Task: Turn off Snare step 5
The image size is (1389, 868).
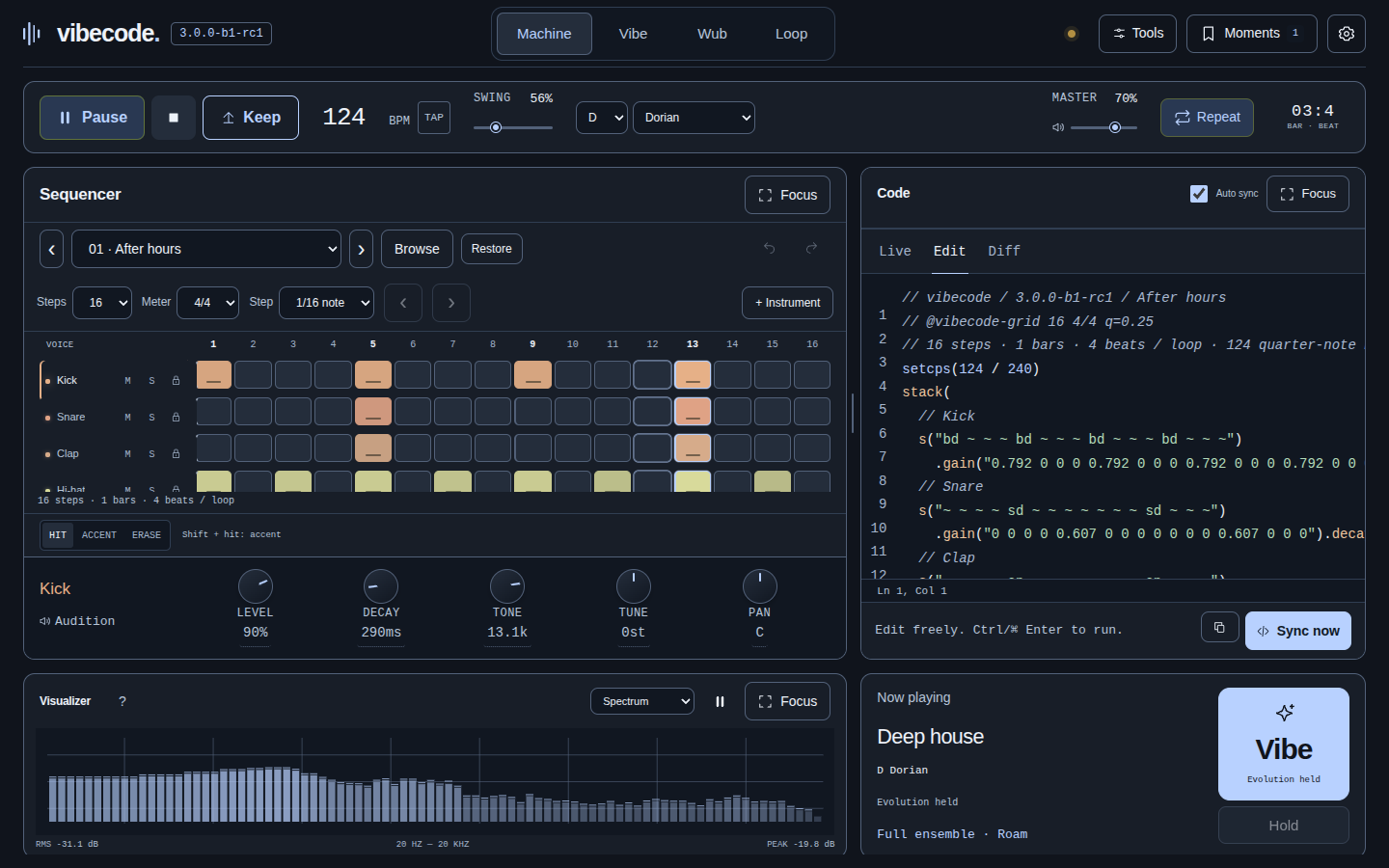Action: pyautogui.click(x=373, y=411)
